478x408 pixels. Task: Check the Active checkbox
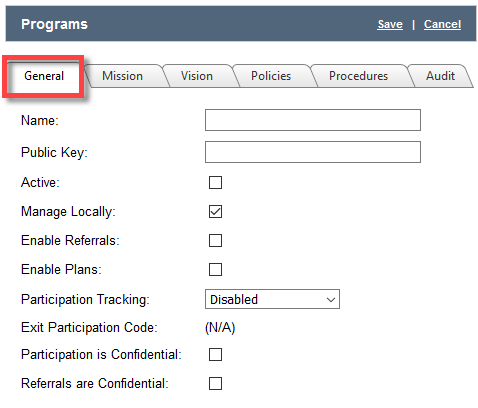coord(215,183)
